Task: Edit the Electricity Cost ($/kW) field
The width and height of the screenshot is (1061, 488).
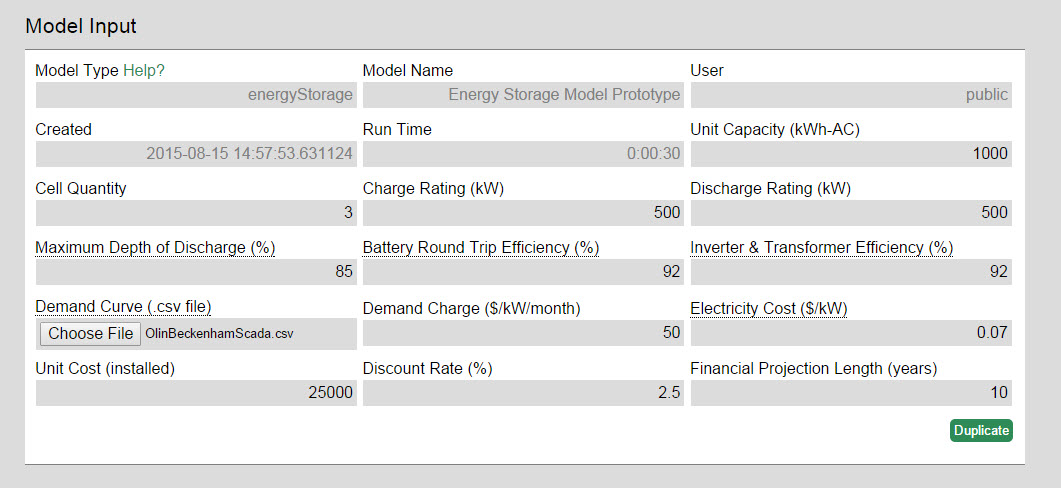Action: [x=851, y=332]
